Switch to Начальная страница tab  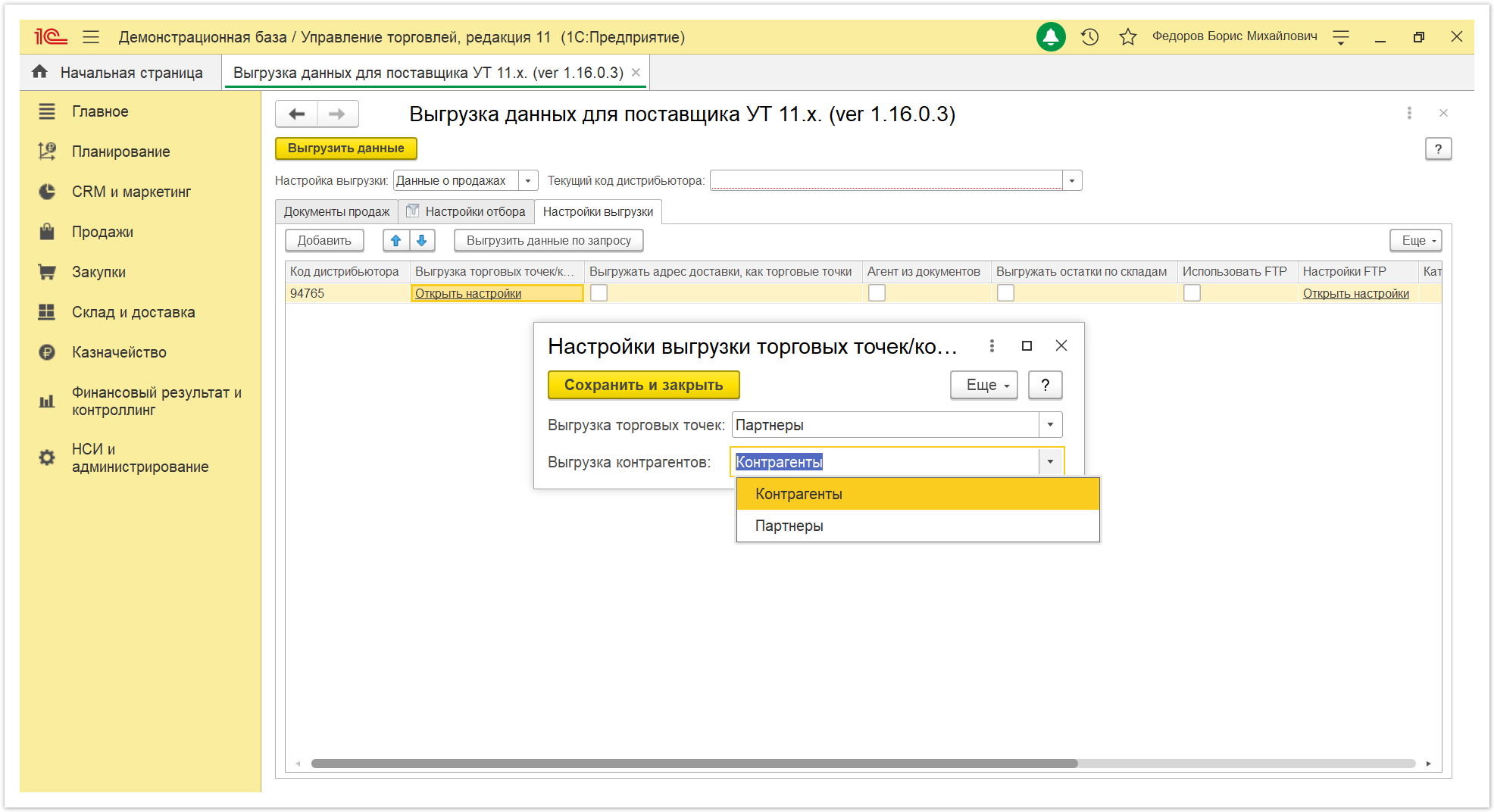120,72
